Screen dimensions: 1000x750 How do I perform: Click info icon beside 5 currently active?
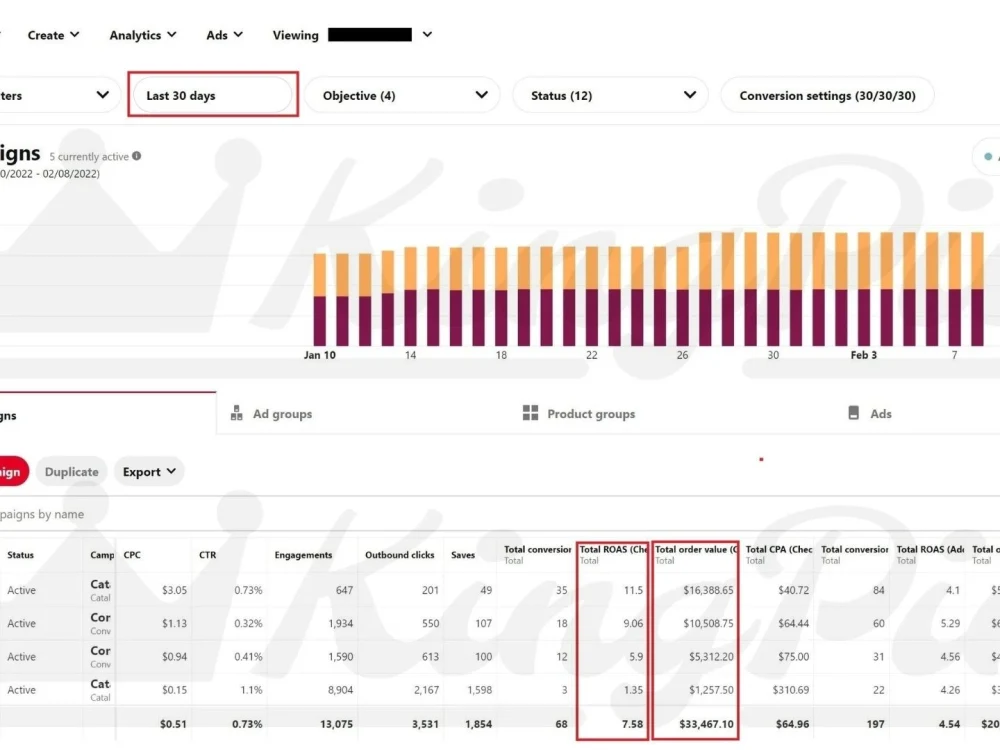[136, 156]
